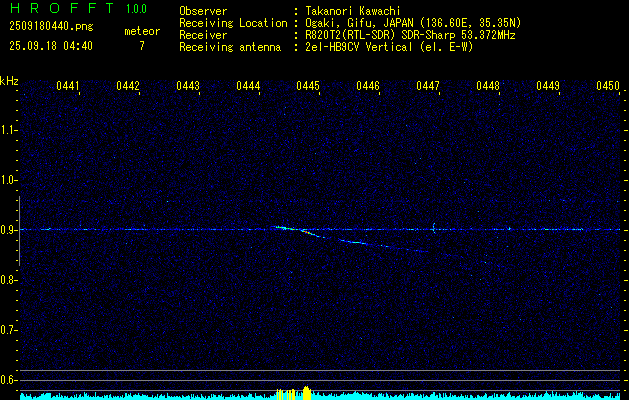This screenshot has height=400, width=629.
Task: Select the 0445 time marker
Action: 307,87
